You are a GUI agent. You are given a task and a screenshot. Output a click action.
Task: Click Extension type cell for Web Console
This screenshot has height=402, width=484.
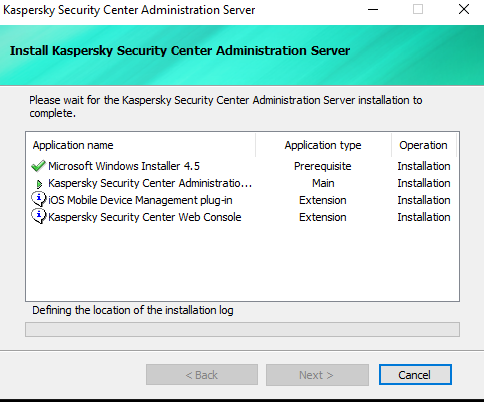[323, 217]
